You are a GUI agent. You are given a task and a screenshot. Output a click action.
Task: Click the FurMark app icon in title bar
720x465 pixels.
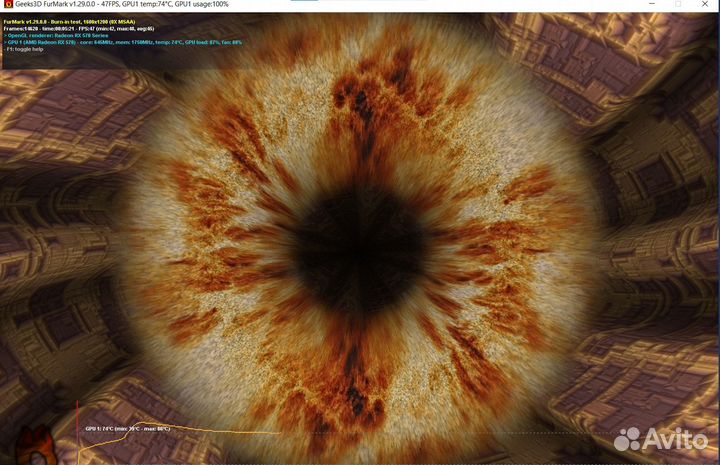tap(6, 5)
